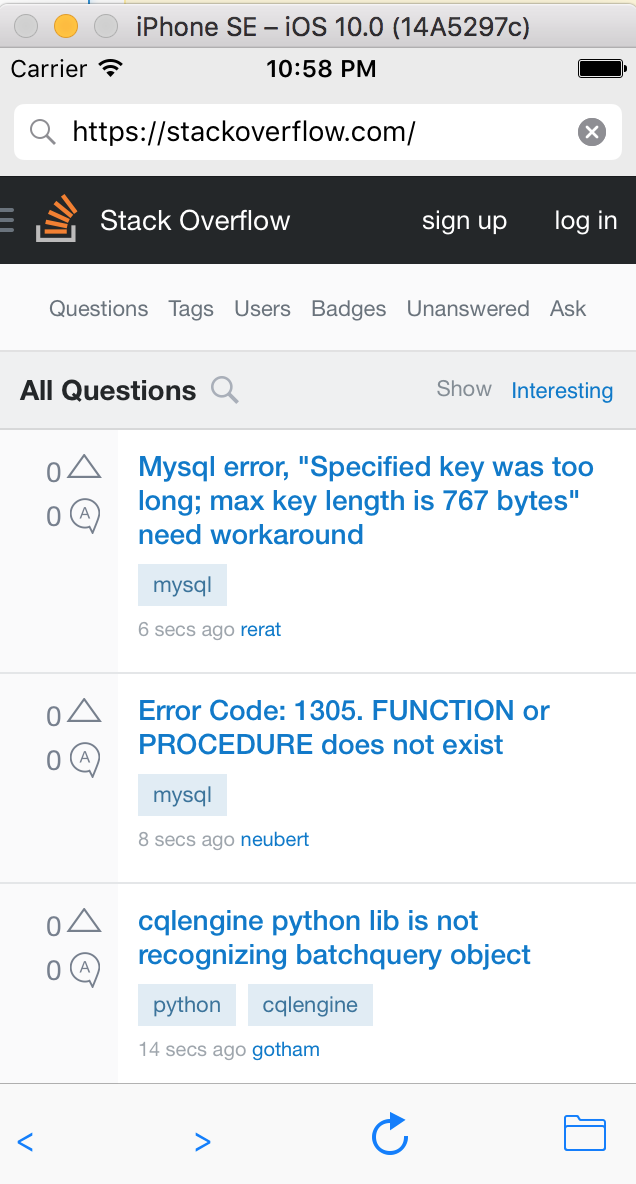
Task: Open the Interesting sort dropdown
Action: point(562,390)
